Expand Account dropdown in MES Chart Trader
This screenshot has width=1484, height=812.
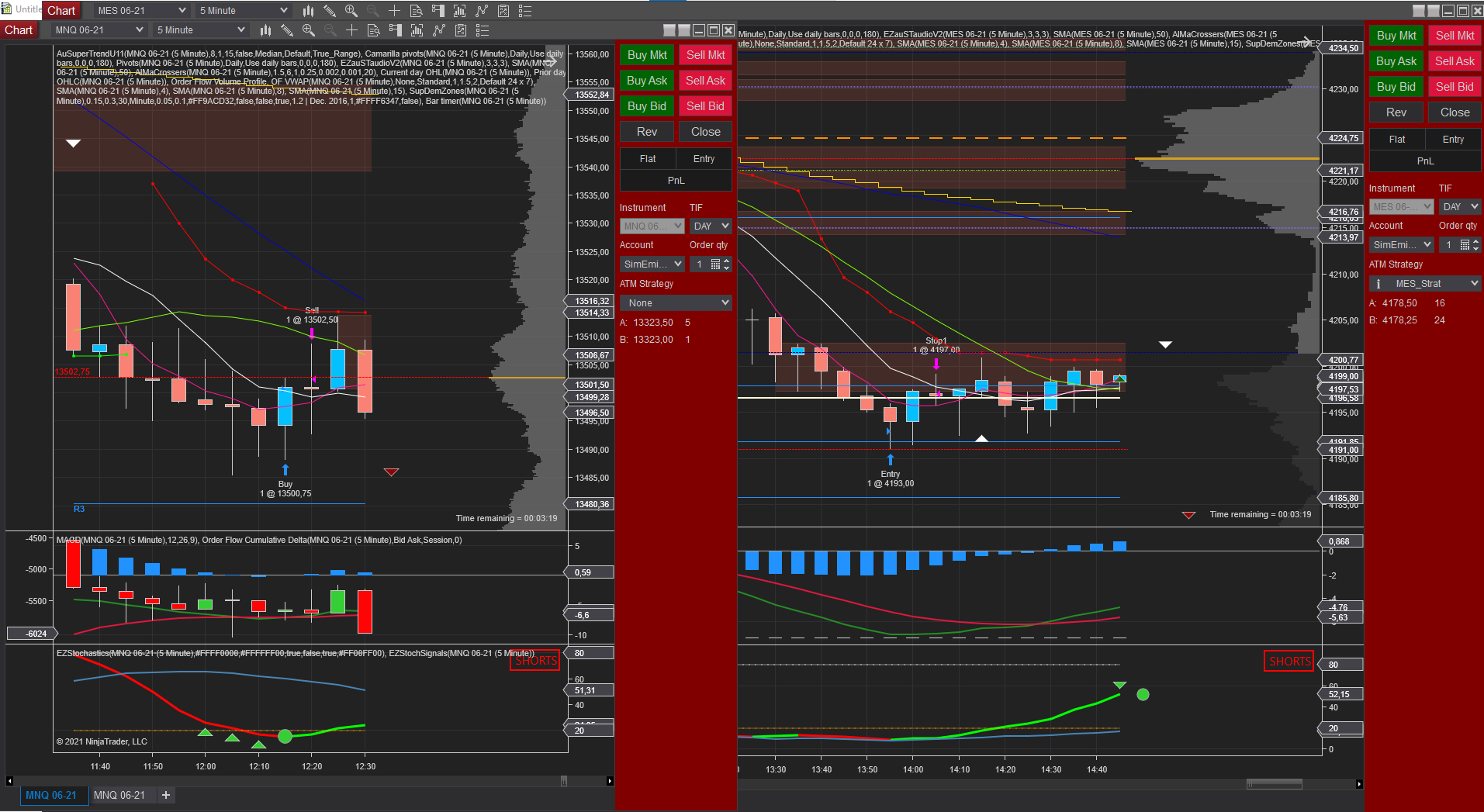tap(1401, 245)
